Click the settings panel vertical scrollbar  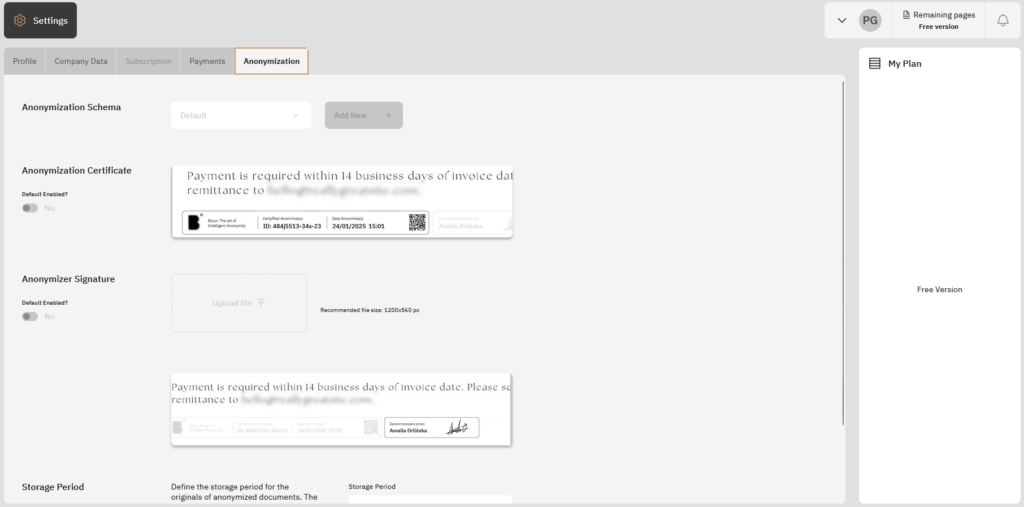click(x=844, y=250)
